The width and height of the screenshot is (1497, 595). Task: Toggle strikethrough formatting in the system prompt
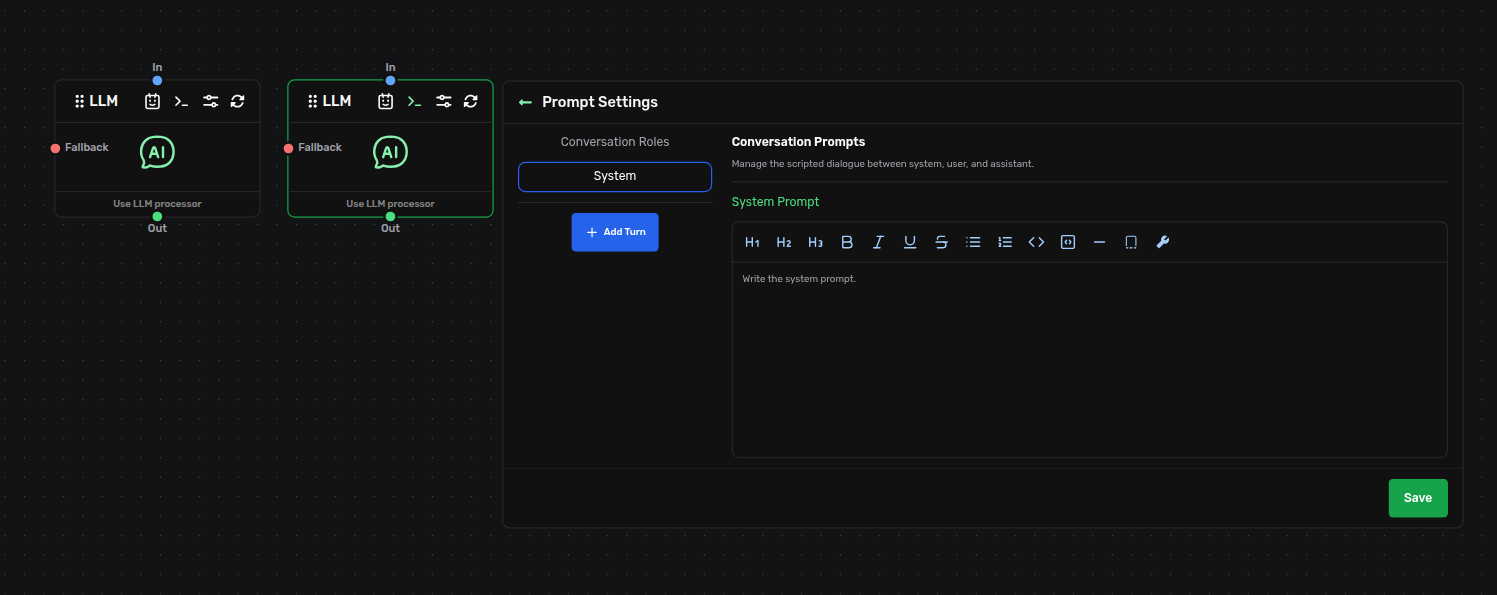click(x=941, y=242)
